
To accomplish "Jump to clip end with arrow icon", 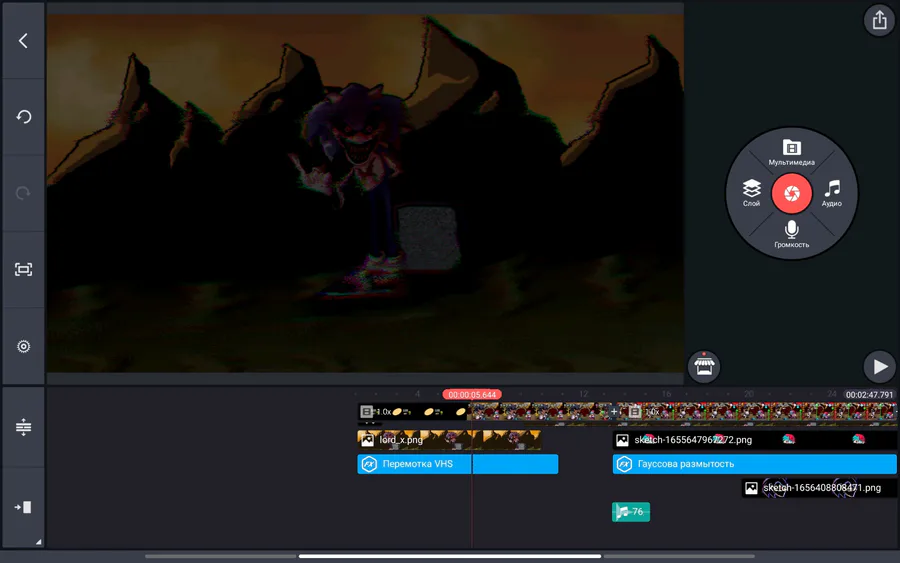I will coord(23,507).
